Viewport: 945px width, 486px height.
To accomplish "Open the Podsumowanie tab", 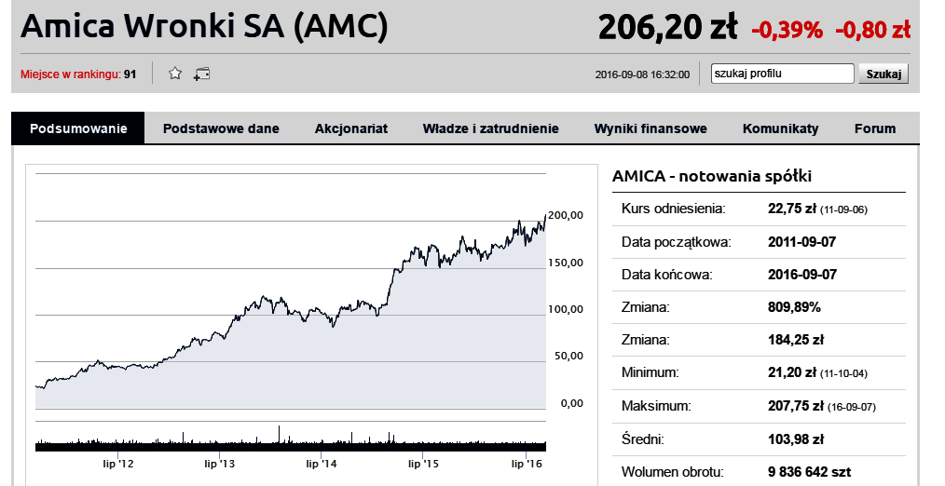I will 78,128.
